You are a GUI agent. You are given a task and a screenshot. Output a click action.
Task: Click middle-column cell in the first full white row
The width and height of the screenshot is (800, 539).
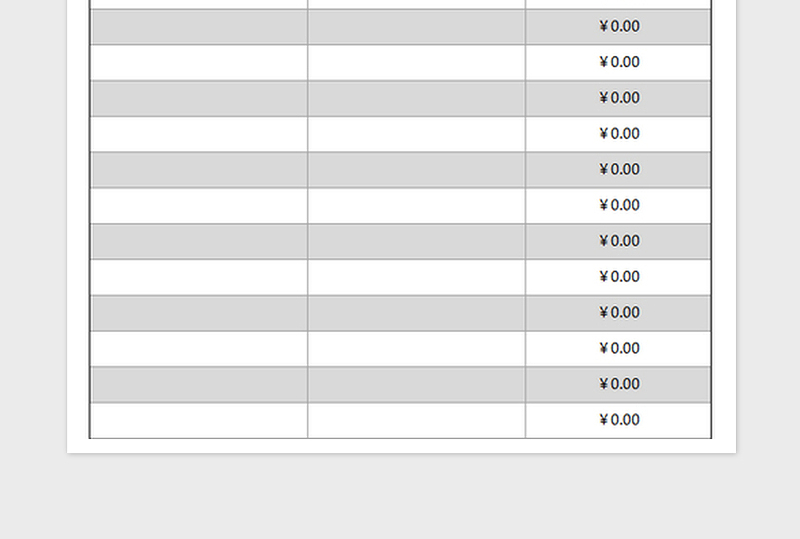point(416,62)
